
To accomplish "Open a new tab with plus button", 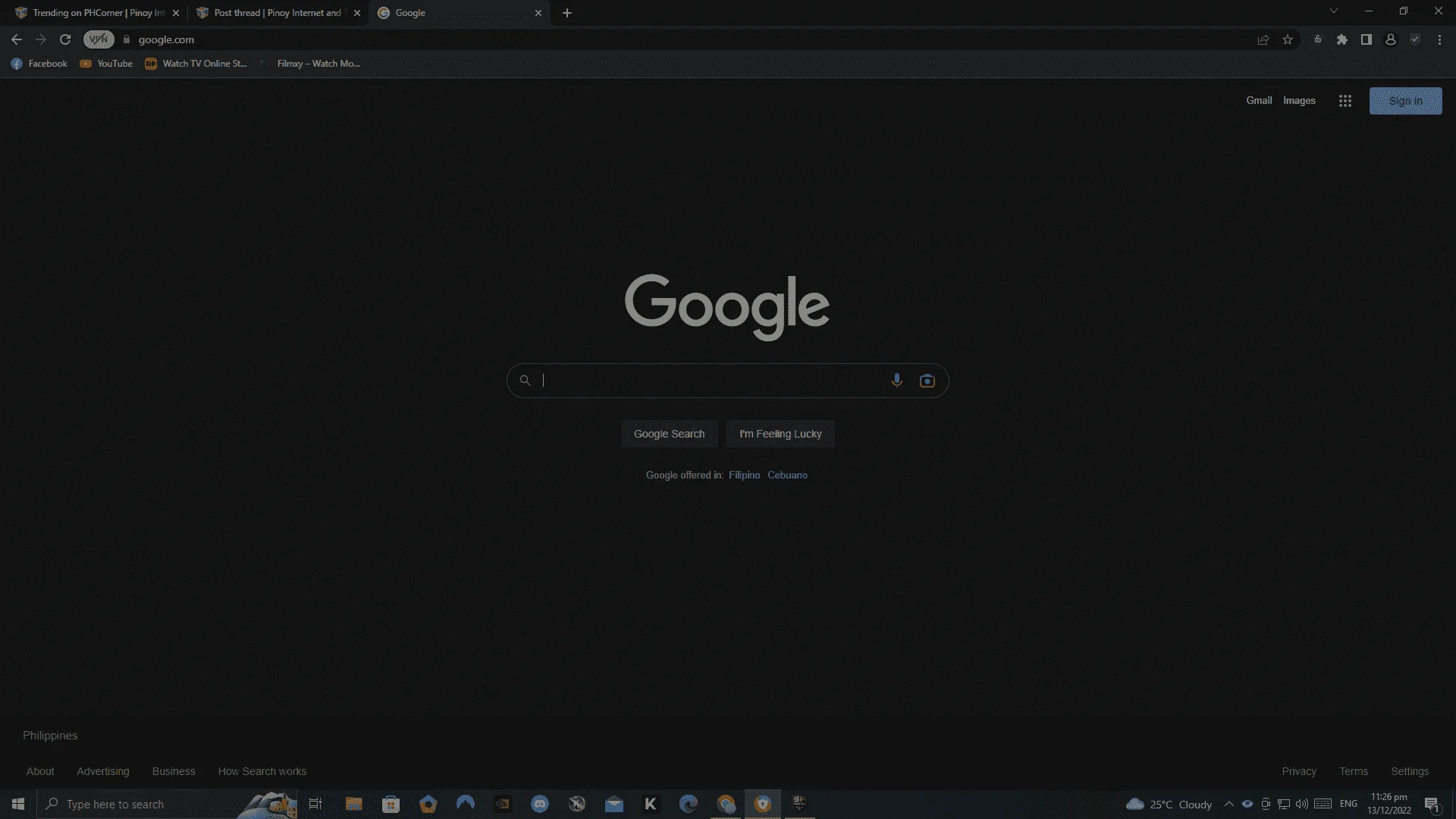I will [x=566, y=13].
